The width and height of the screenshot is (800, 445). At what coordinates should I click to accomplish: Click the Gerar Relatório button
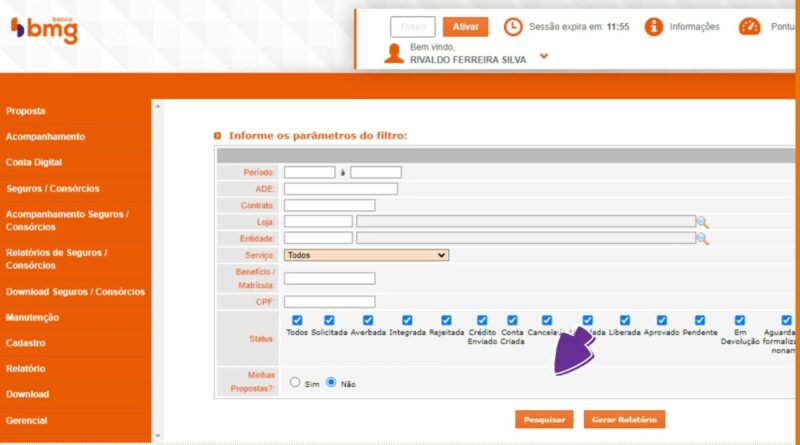[623, 420]
